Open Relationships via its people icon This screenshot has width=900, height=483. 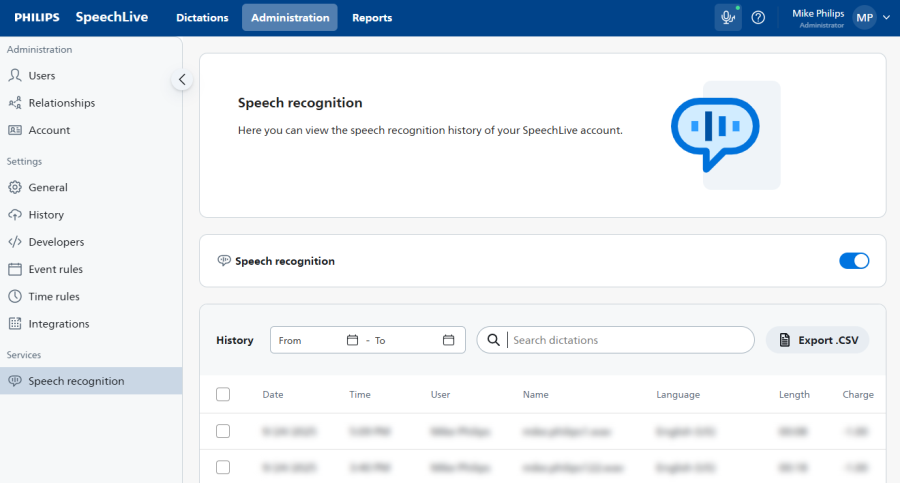click(x=15, y=103)
